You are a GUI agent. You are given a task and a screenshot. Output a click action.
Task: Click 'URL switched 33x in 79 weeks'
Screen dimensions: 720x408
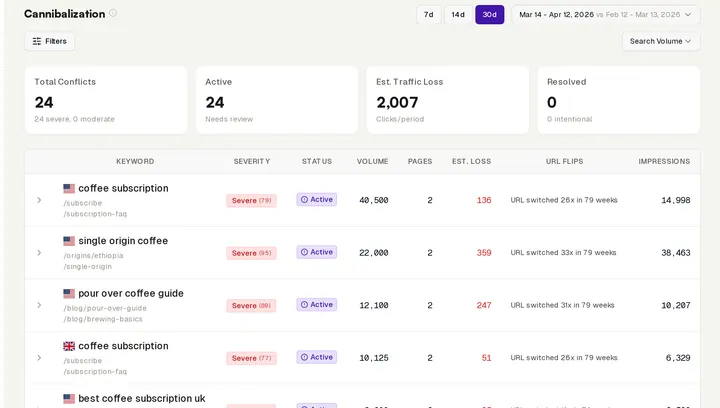tap(563, 252)
